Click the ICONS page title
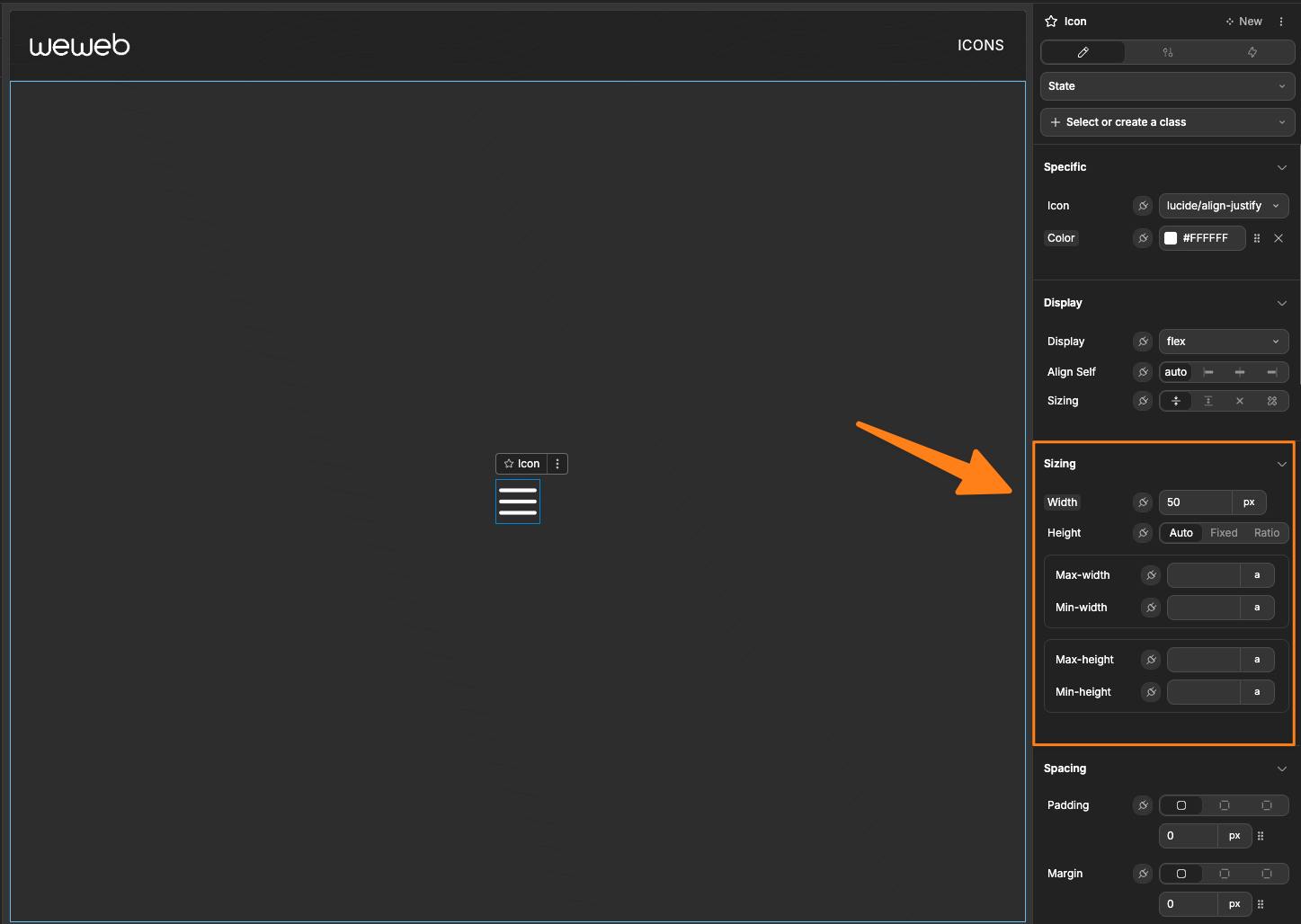 pyautogui.click(x=980, y=44)
